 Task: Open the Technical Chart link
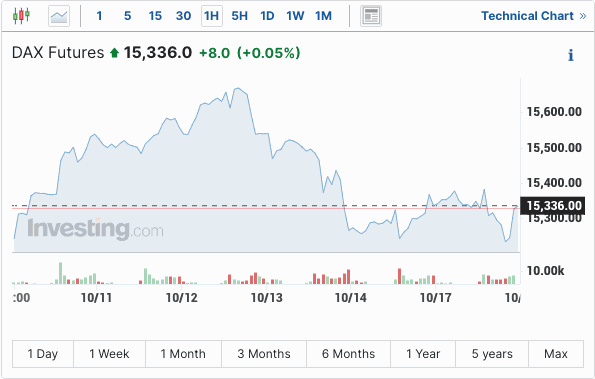(534, 16)
